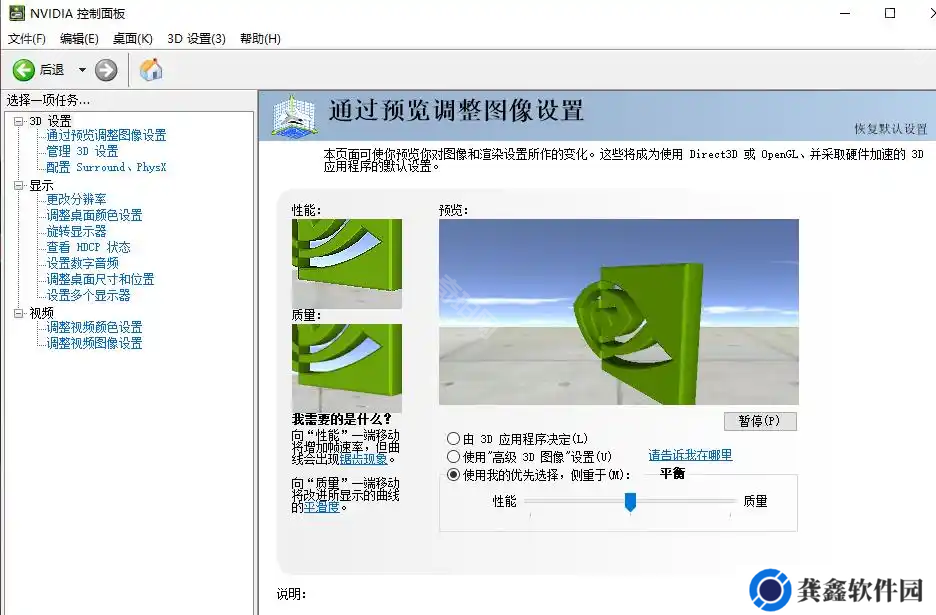Click the 锯齿现象 link
Viewport: 936px width, 615px height.
364,459
